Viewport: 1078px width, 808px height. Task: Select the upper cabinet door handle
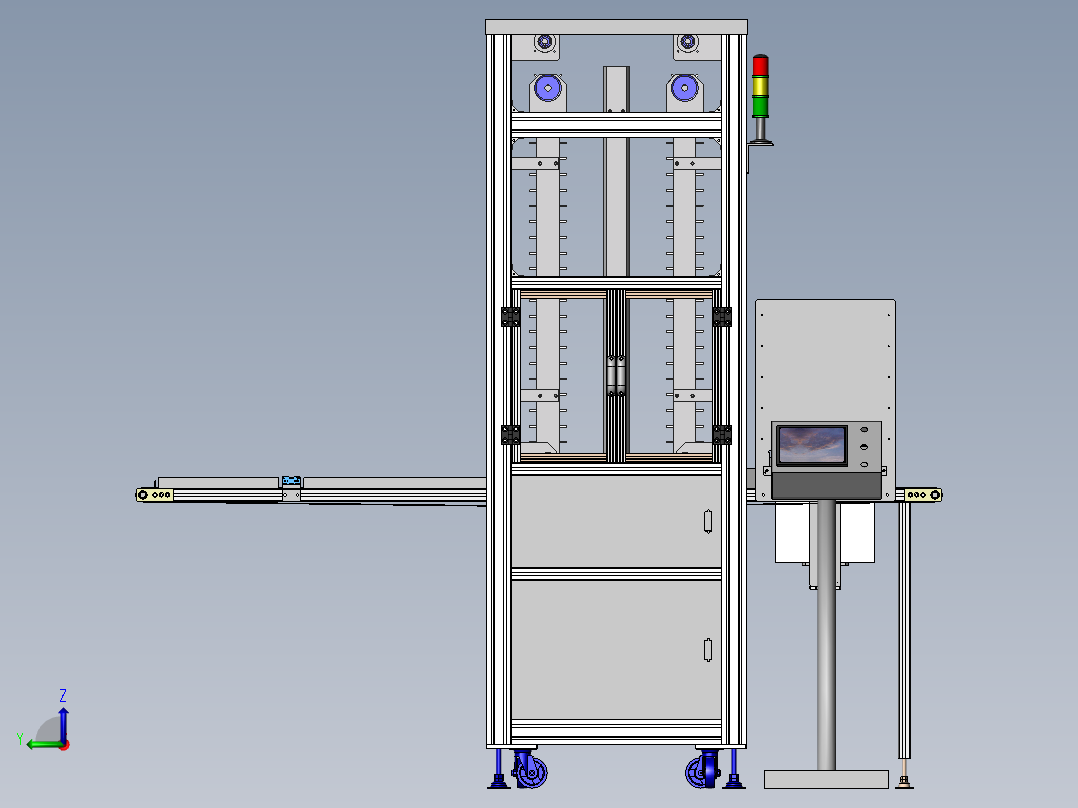[707, 521]
